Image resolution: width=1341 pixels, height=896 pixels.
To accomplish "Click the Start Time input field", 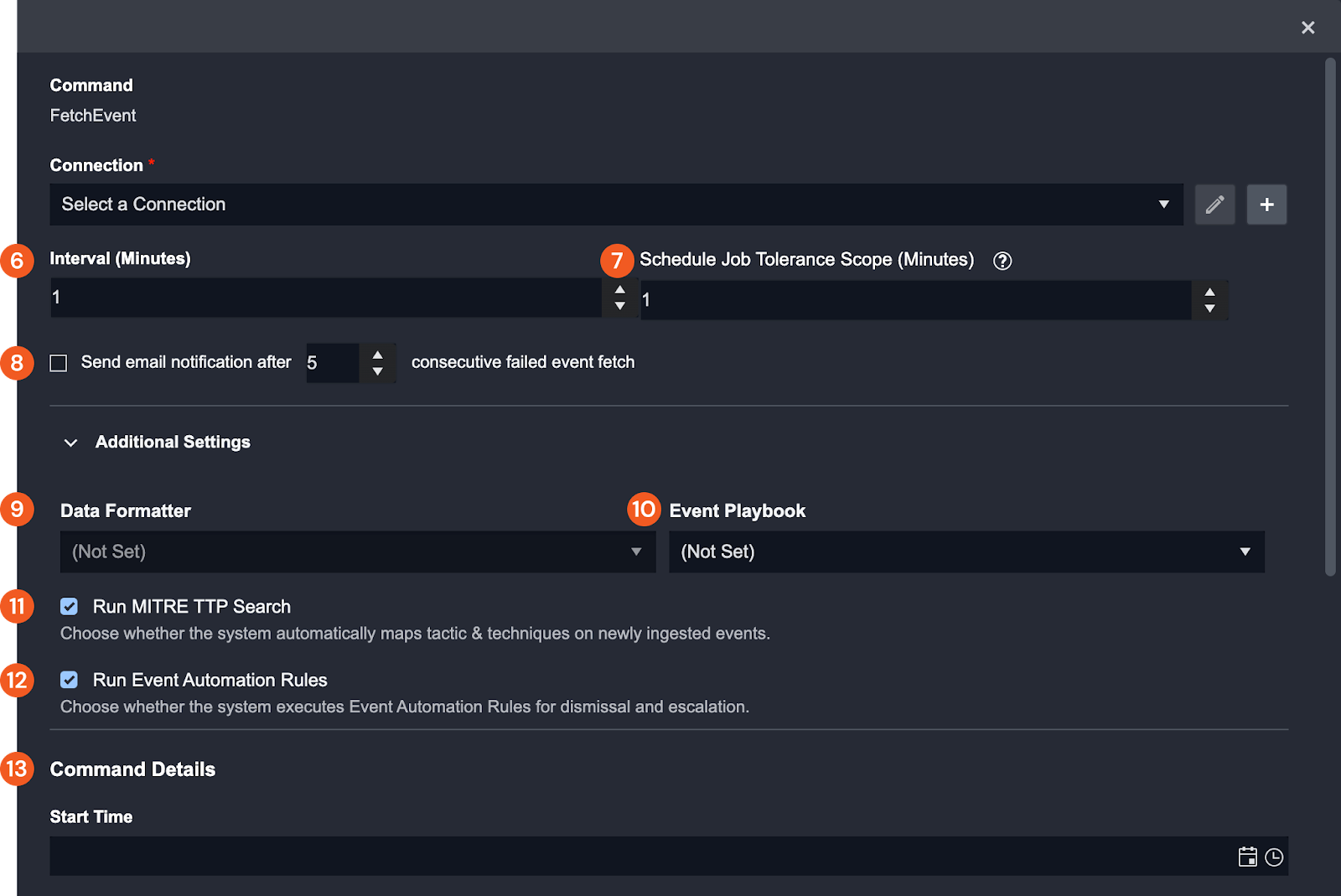I will click(x=637, y=857).
